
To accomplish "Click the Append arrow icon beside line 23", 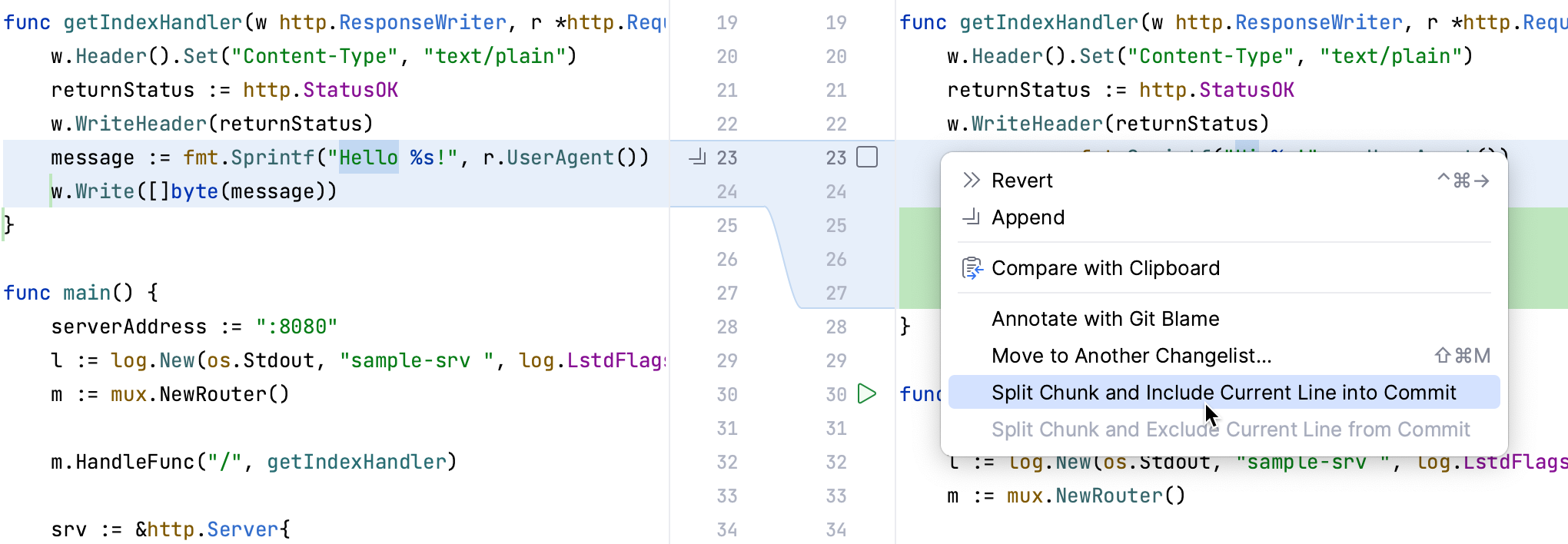I will coord(698,158).
